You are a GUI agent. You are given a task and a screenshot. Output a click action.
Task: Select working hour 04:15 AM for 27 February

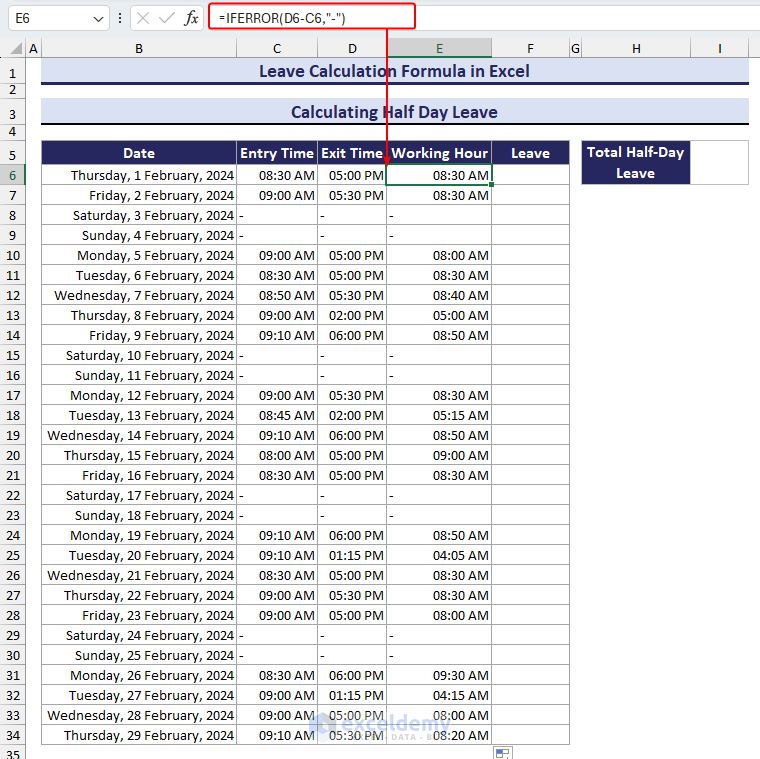(x=439, y=696)
